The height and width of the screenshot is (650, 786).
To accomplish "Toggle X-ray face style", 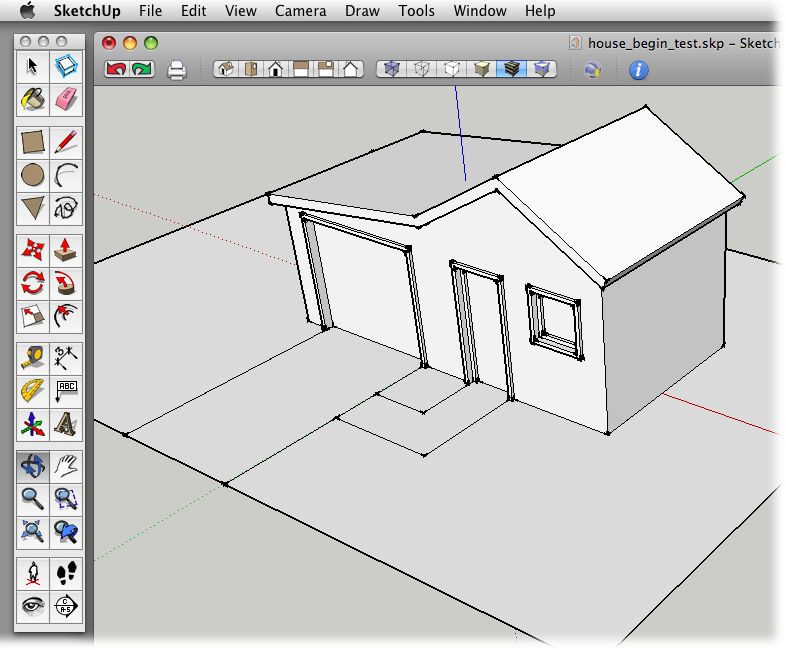I will [391, 70].
